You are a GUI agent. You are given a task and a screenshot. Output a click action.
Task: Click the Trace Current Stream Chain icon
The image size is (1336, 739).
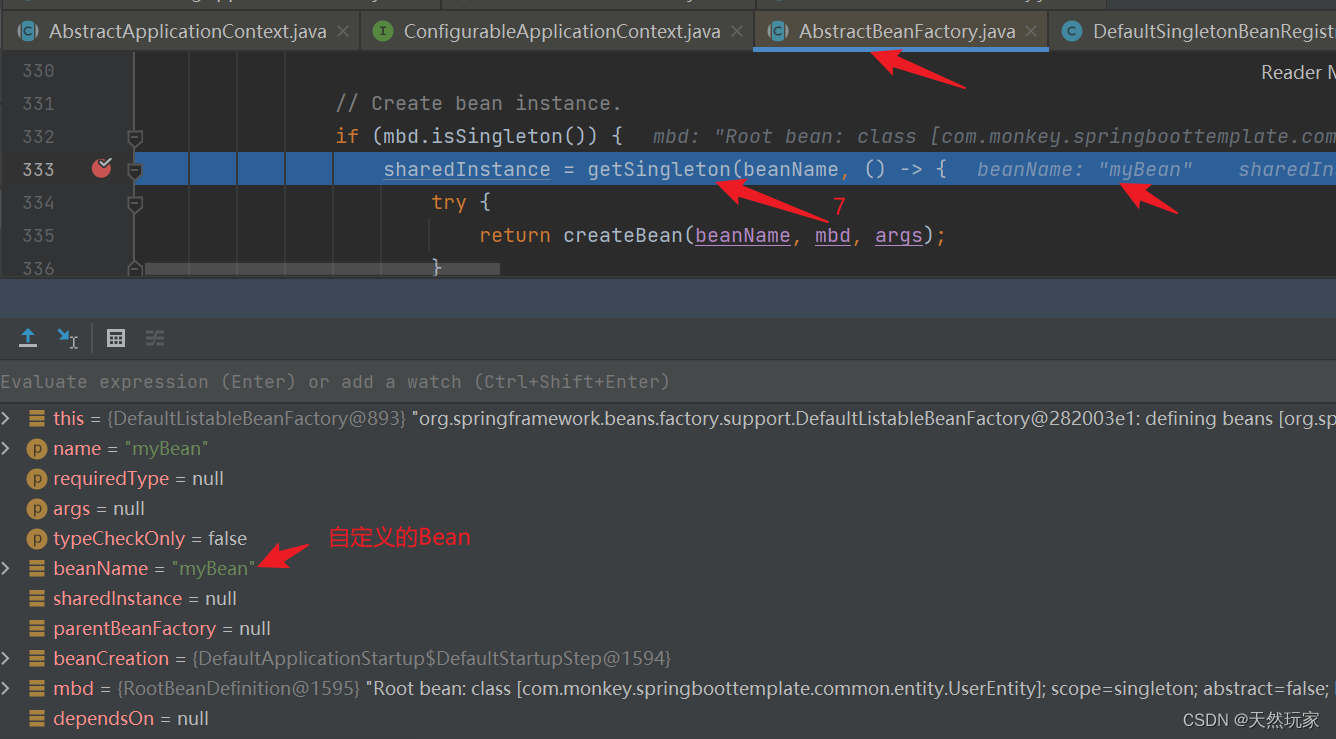(x=155, y=338)
